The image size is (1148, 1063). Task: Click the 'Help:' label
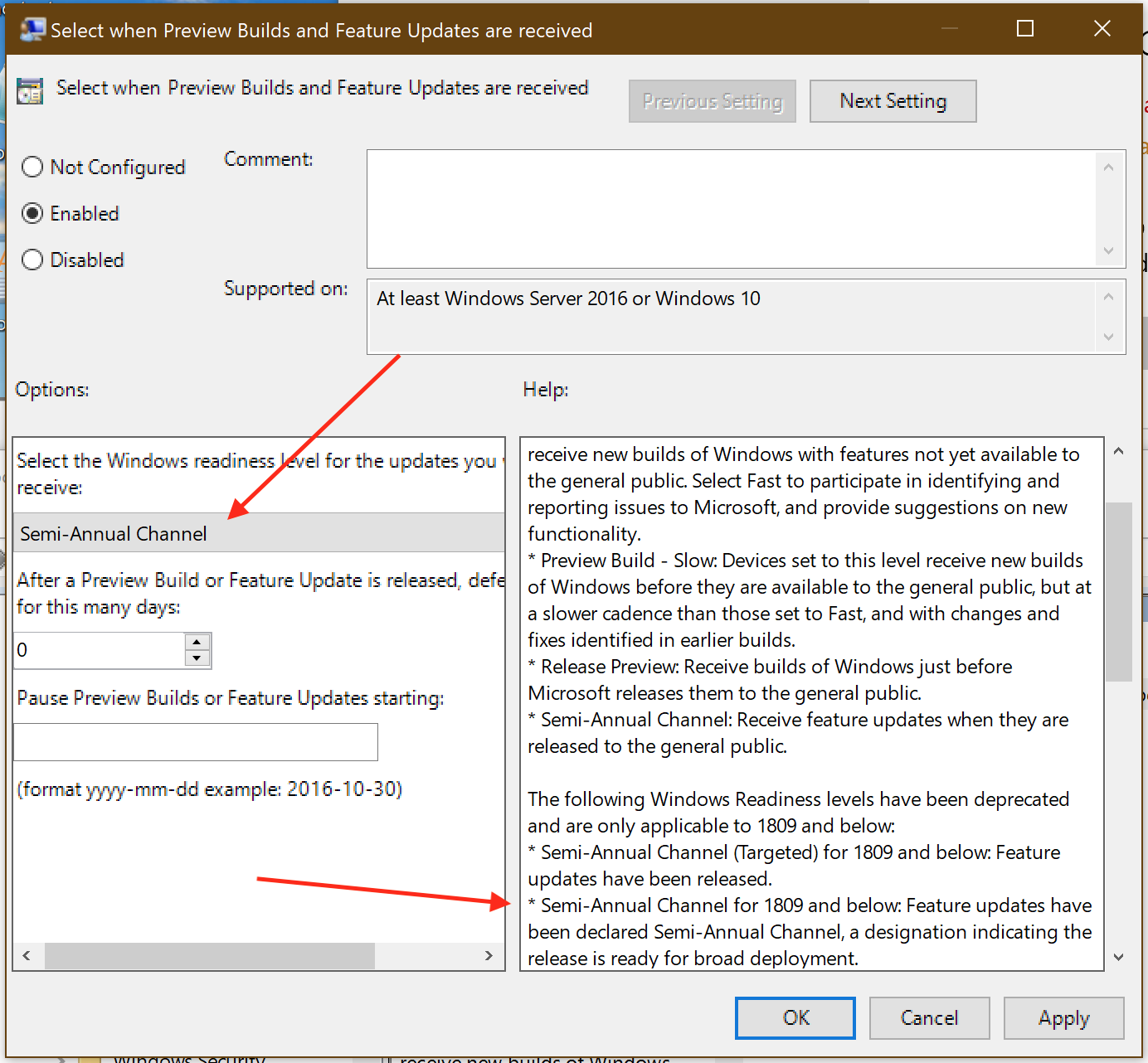pyautogui.click(x=546, y=390)
